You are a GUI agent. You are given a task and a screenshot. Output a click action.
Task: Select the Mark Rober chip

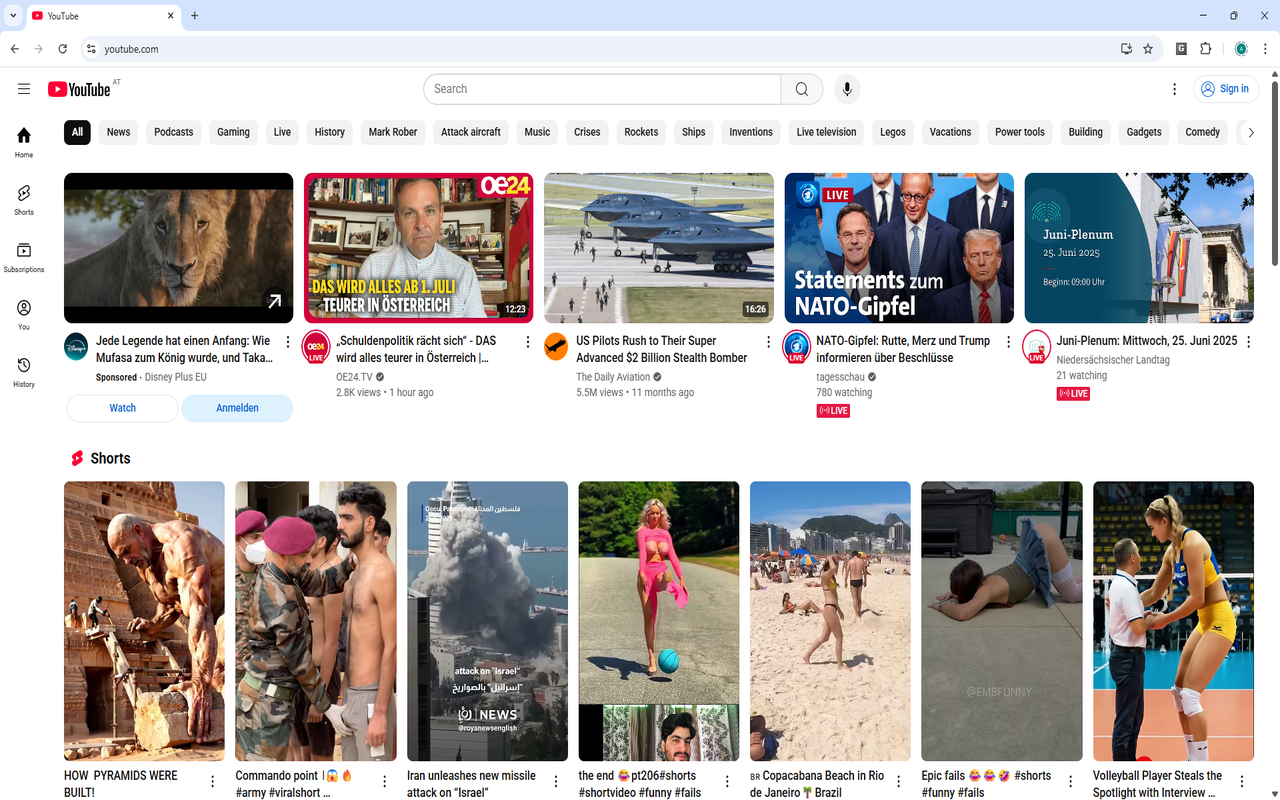tap(393, 132)
